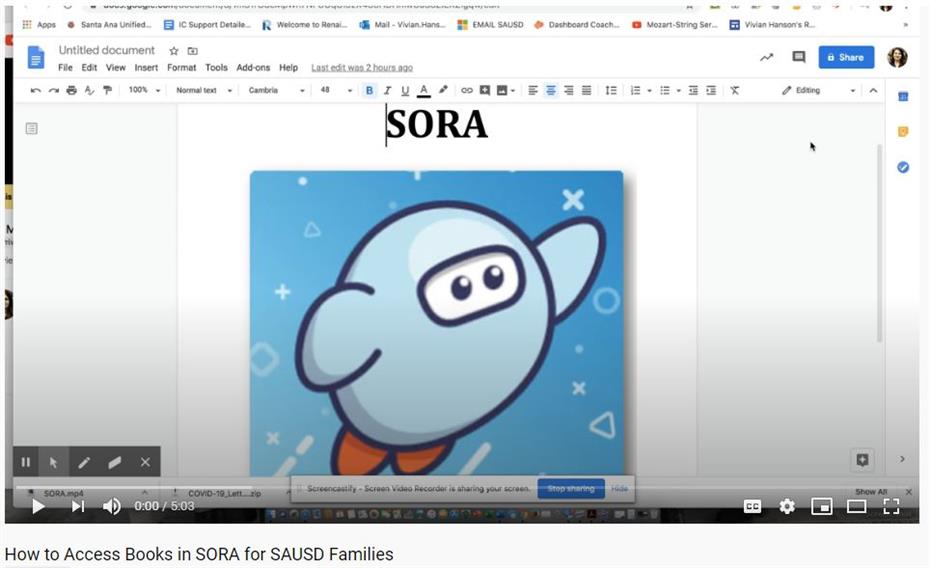Open the text color picker

[423, 91]
